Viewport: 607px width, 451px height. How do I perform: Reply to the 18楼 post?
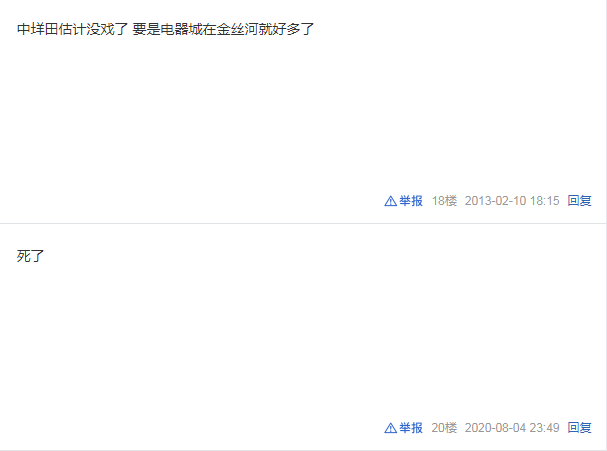pyautogui.click(x=580, y=201)
